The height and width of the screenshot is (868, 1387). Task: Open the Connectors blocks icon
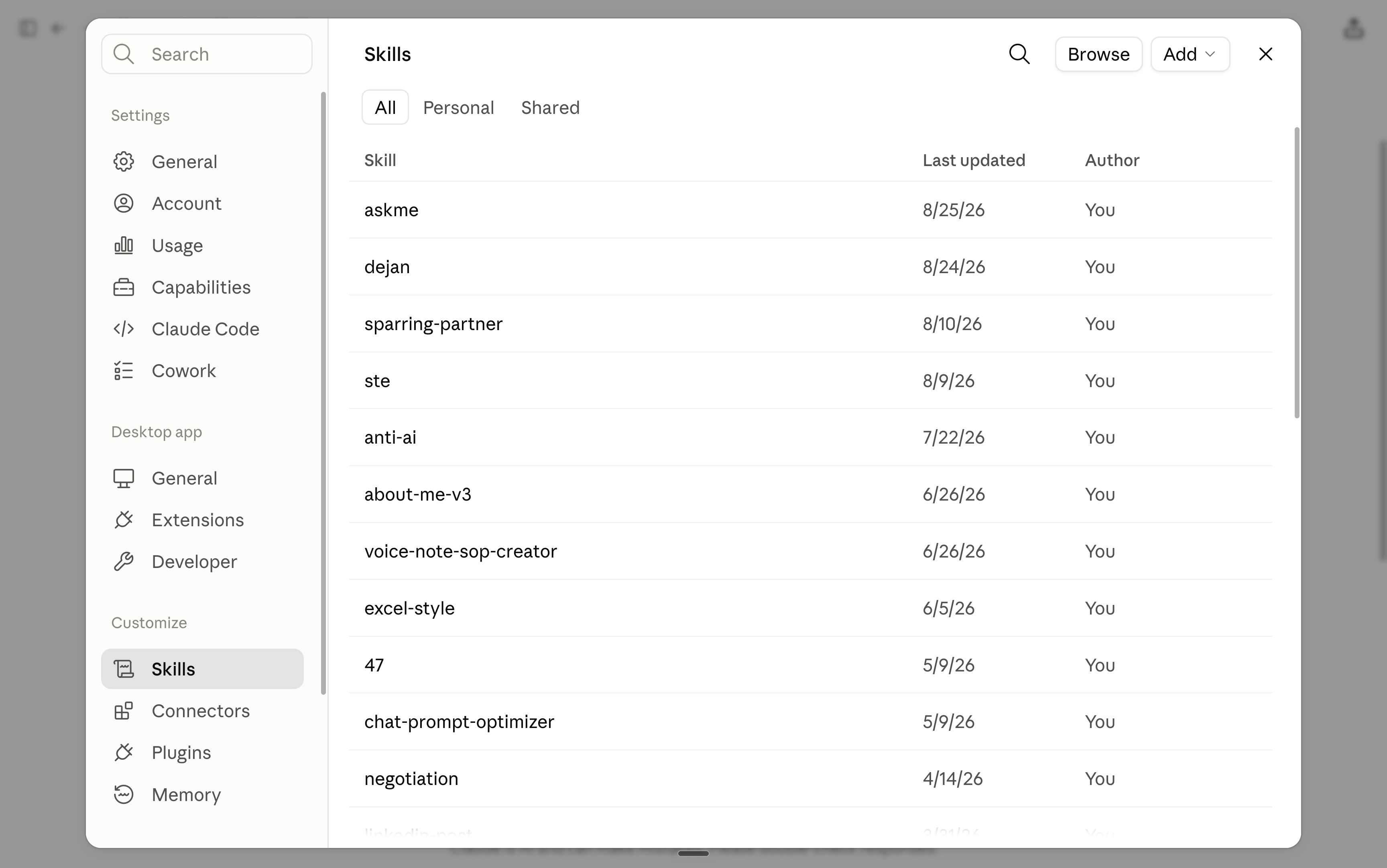tap(124, 711)
